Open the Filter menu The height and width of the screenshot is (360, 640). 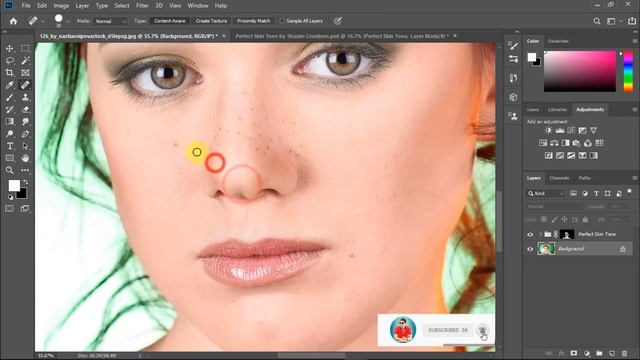pyautogui.click(x=142, y=6)
